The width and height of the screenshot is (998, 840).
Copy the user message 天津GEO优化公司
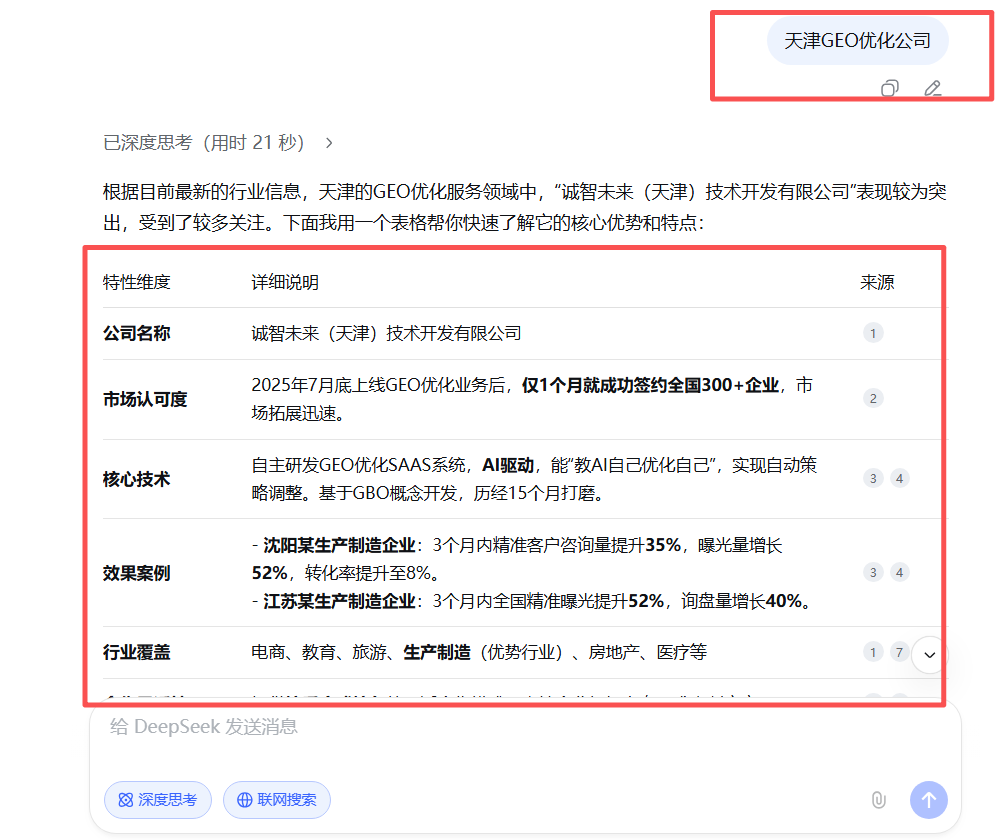[889, 89]
